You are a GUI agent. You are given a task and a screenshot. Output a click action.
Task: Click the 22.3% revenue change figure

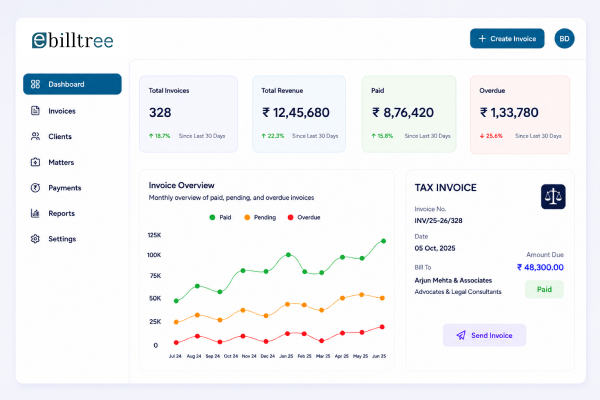pos(276,136)
